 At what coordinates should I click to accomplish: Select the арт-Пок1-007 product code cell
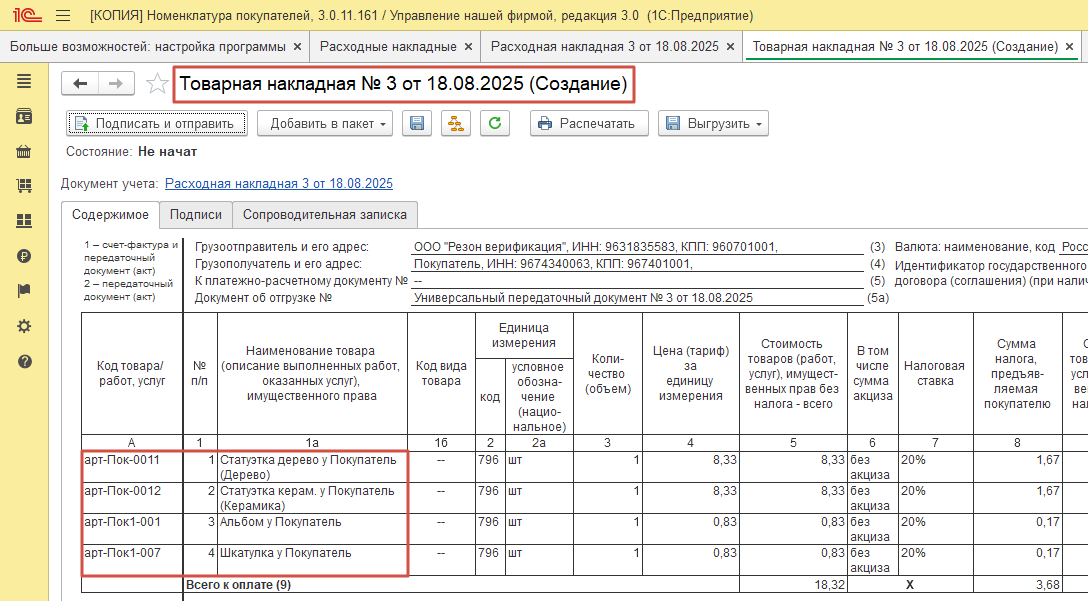coord(133,560)
